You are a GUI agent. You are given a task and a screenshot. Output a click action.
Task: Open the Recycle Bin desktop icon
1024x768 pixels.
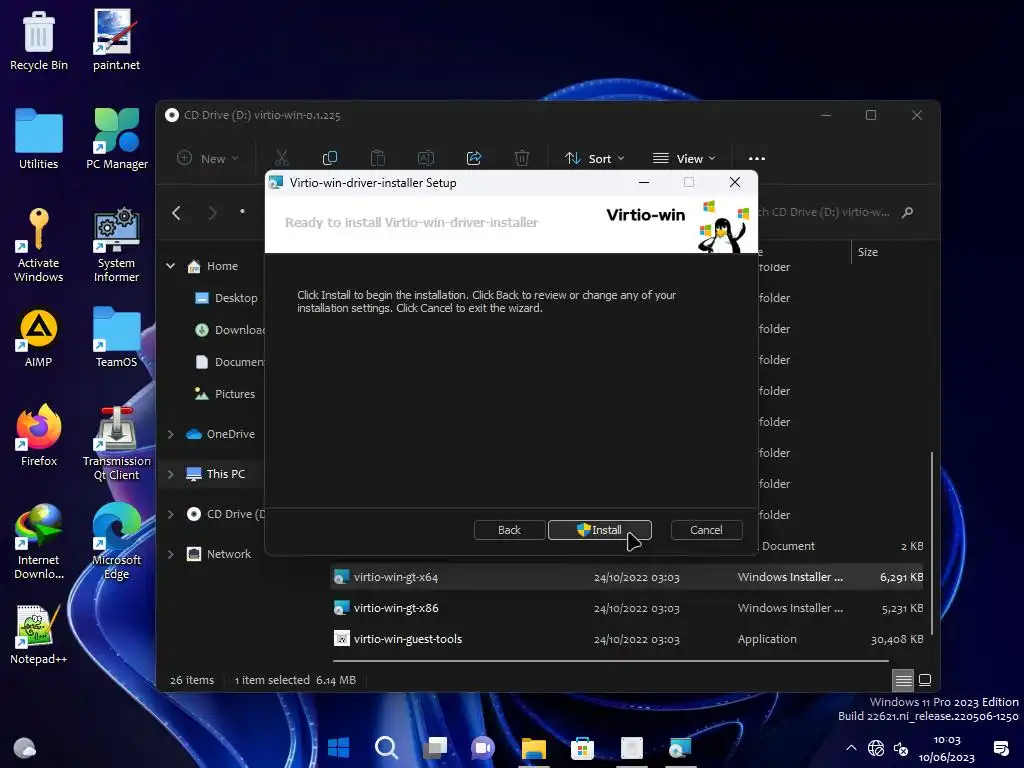tap(39, 40)
